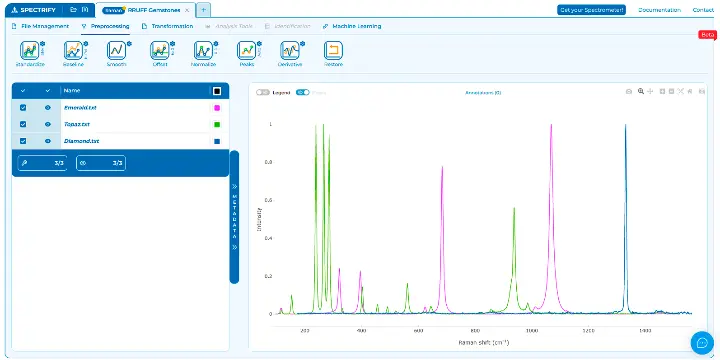Image resolution: width=720 pixels, height=360 pixels.
Task: Open settings gear for Normalize
Action: pyautogui.click(x=216, y=44)
